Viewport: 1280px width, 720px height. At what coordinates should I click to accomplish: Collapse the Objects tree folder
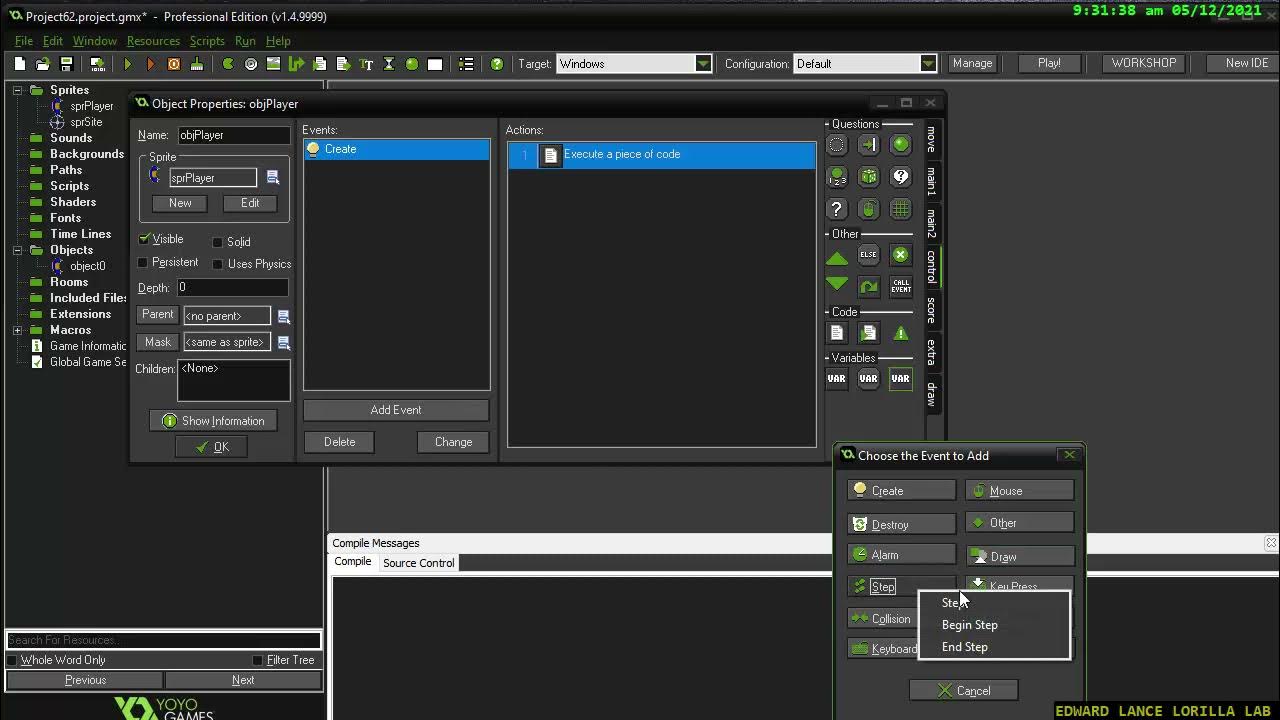[x=18, y=250]
